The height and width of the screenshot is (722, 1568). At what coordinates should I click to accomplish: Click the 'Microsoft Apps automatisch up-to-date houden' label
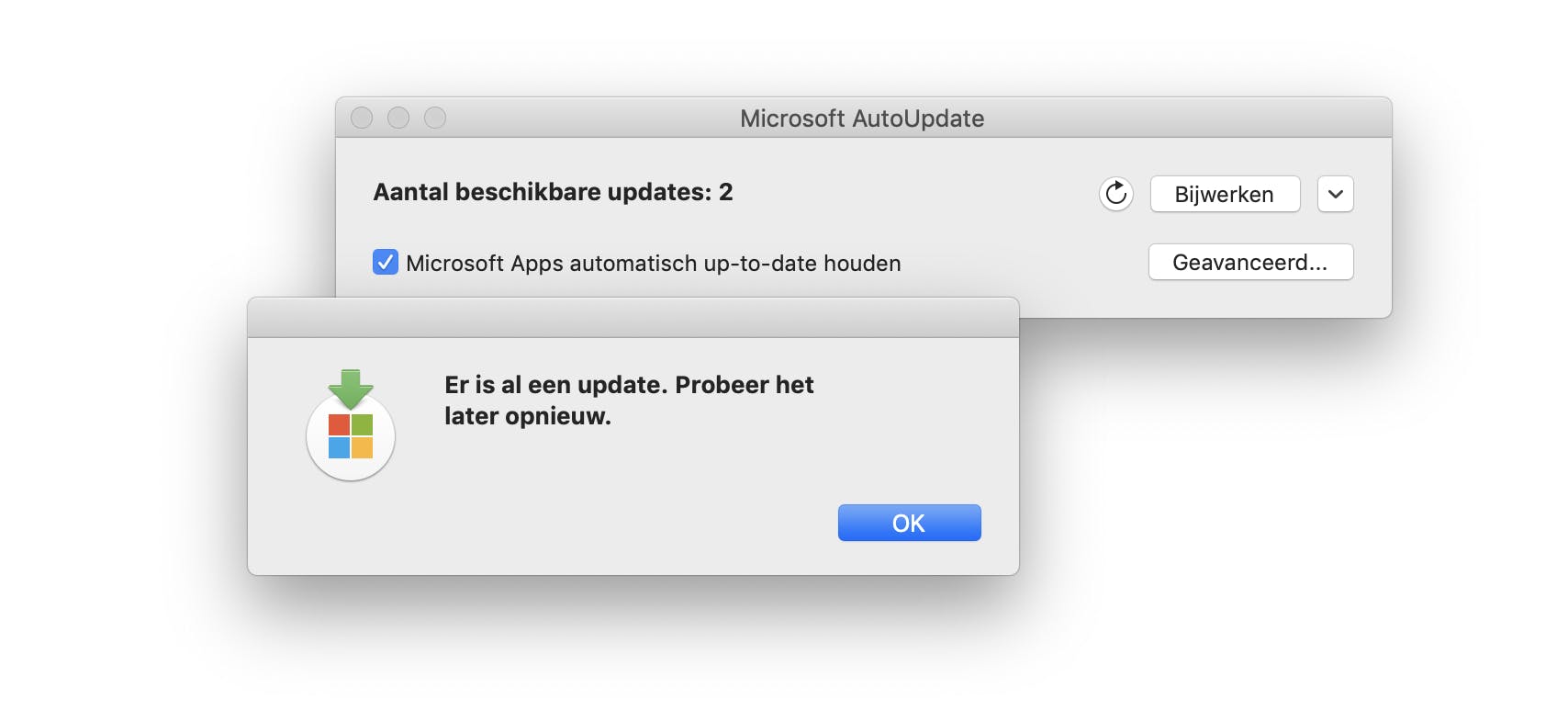coord(653,264)
